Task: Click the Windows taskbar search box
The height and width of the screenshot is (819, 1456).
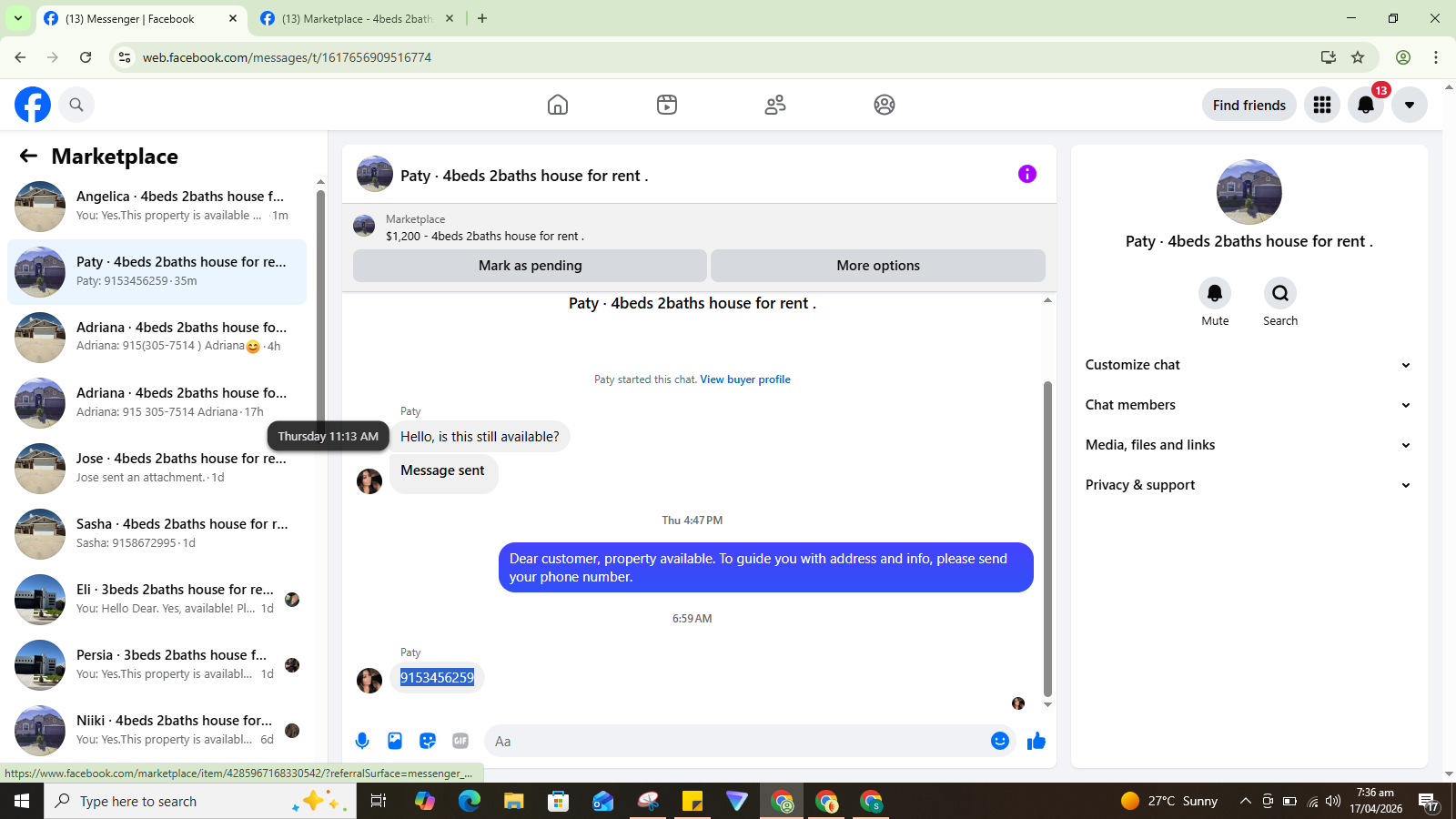Action: (x=200, y=801)
